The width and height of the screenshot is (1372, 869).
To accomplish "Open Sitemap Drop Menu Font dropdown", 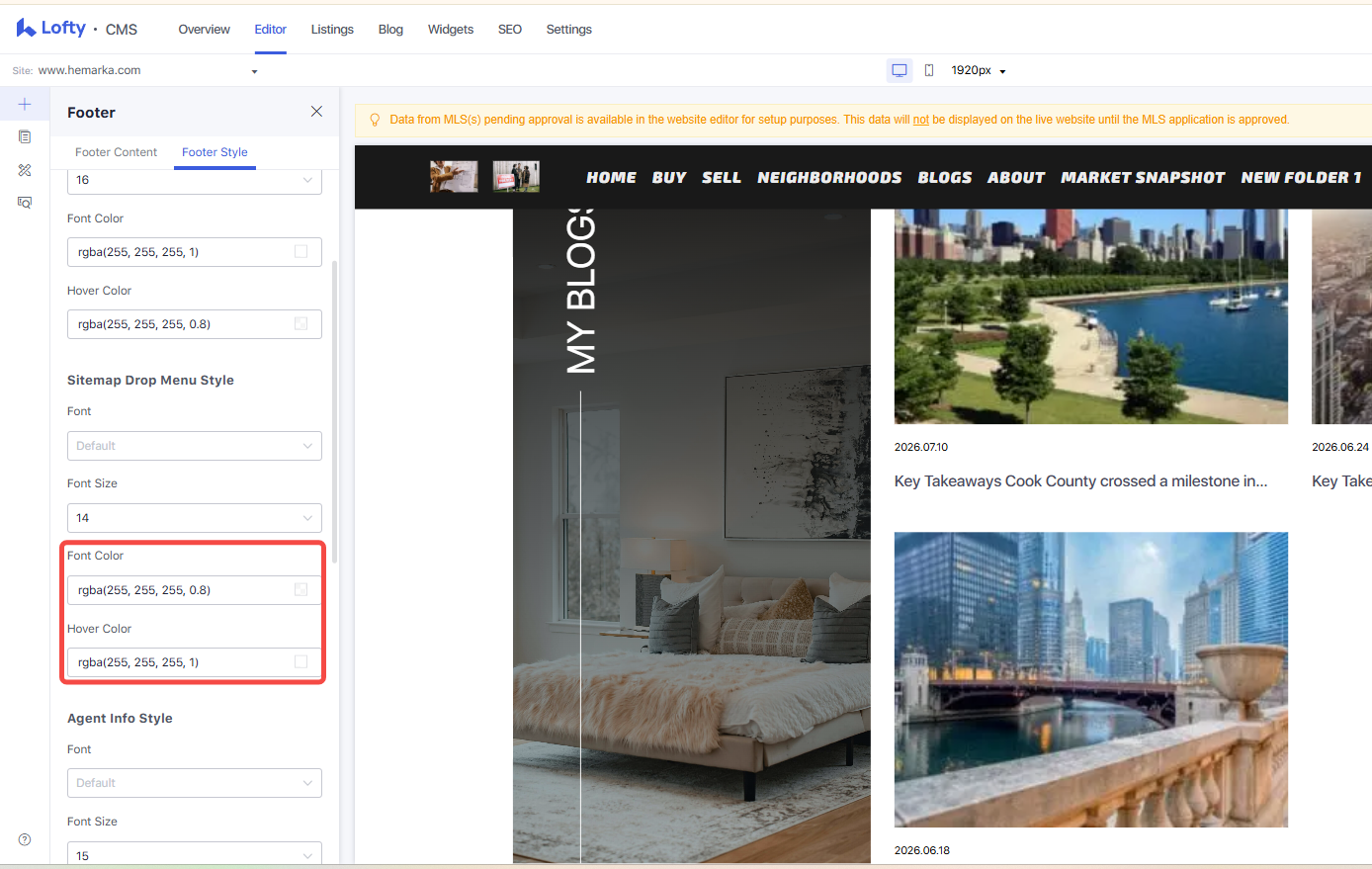I will (x=195, y=446).
